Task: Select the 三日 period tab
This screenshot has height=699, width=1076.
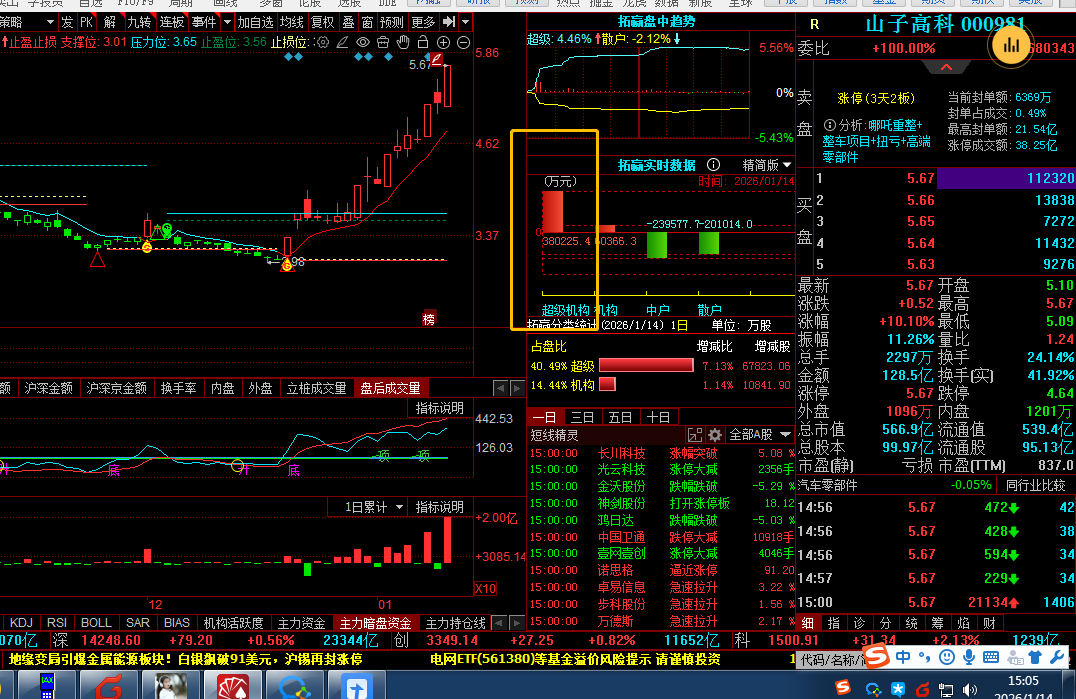Action: point(583,417)
